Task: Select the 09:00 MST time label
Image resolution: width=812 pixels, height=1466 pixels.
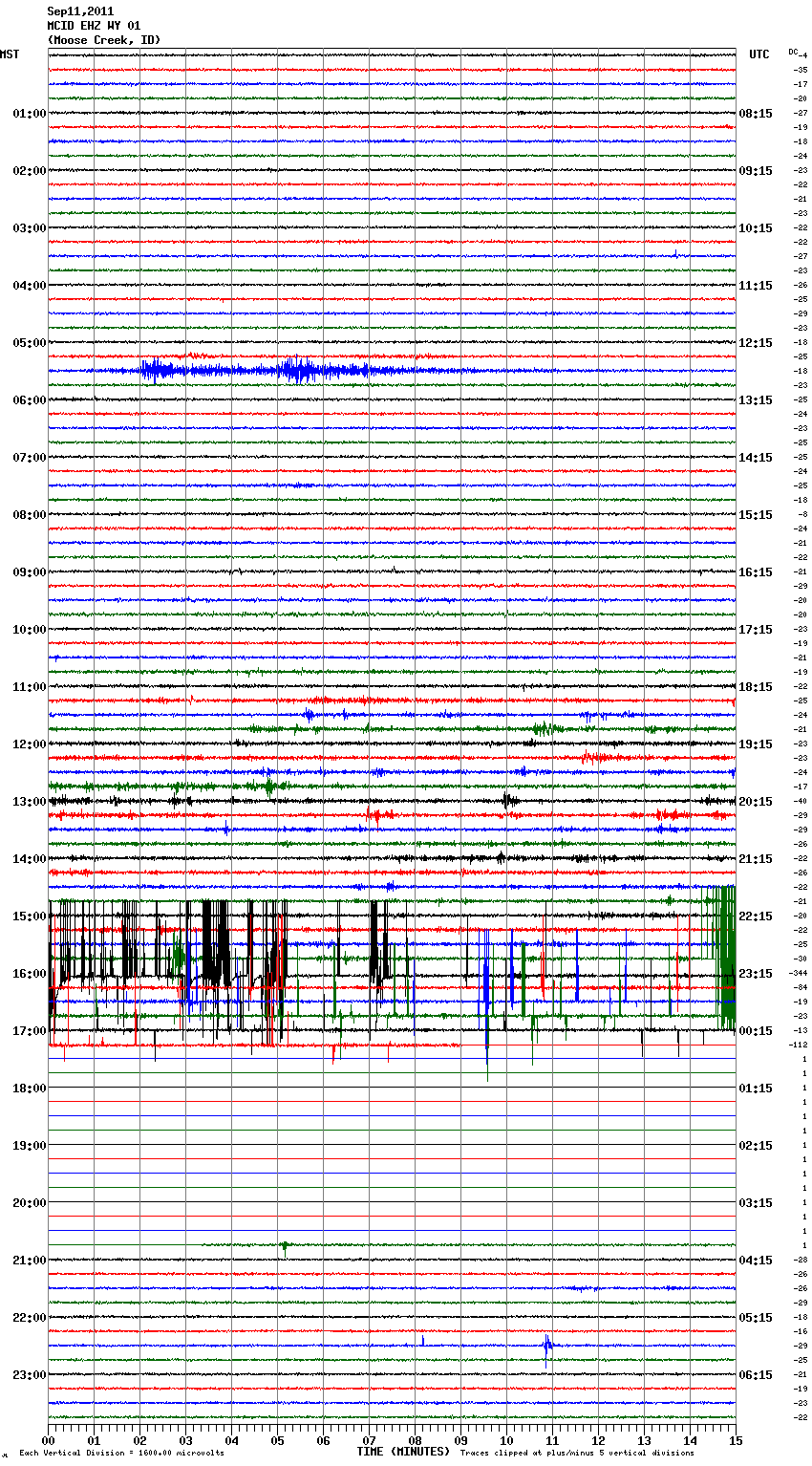Action: (30, 572)
